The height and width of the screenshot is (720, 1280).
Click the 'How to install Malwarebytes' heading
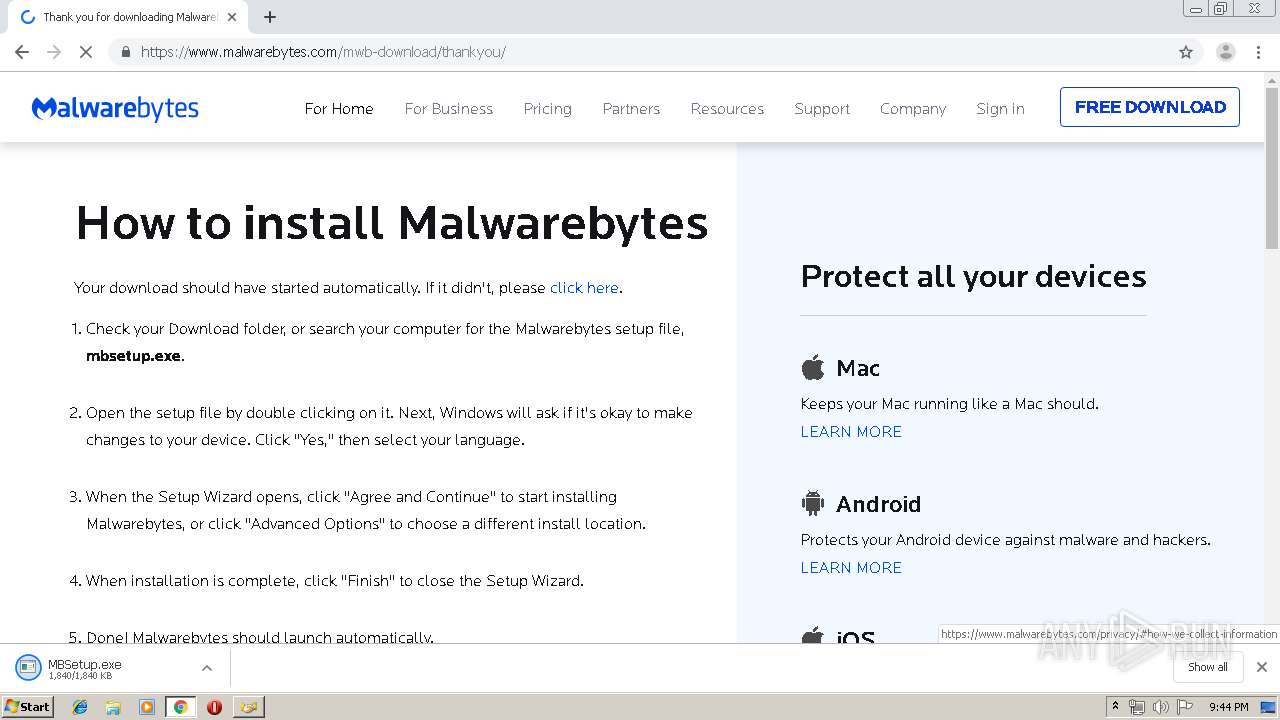coord(392,222)
